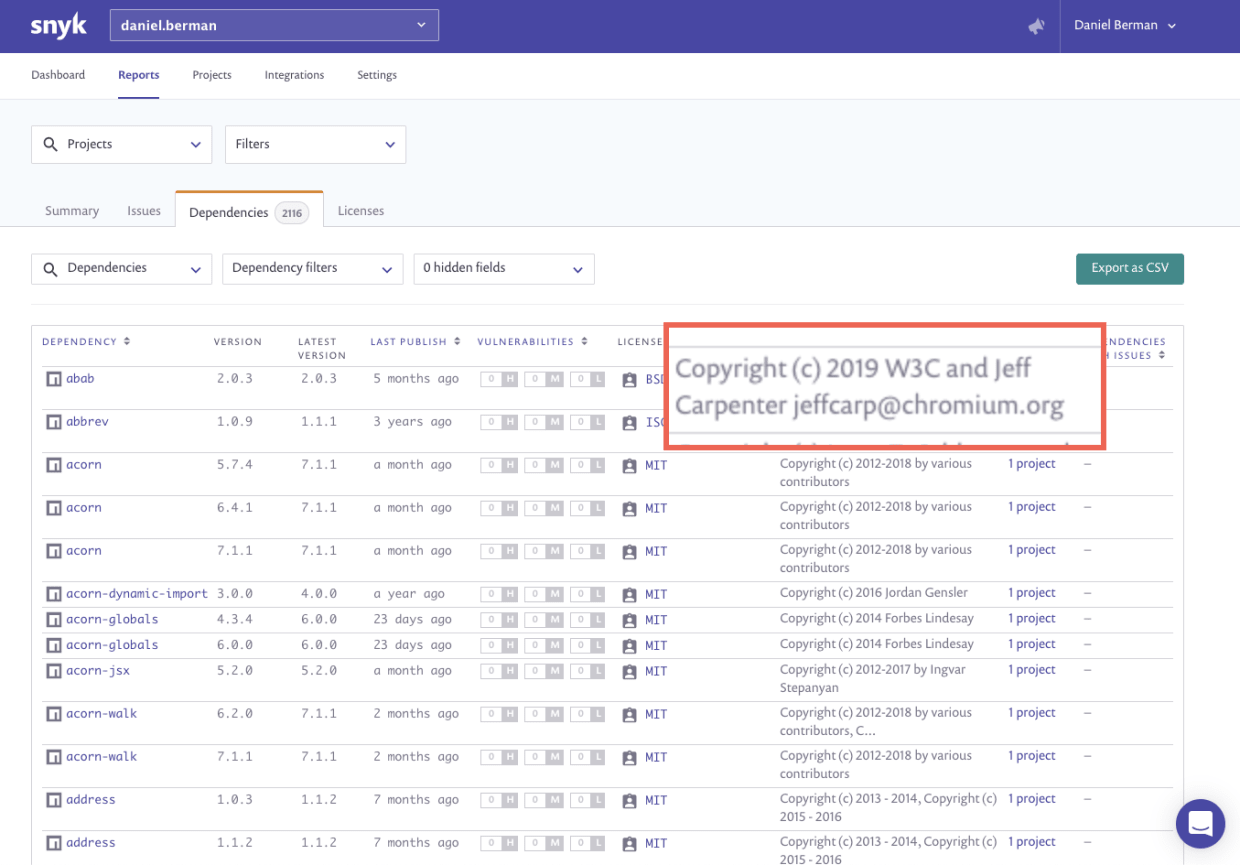Click the package icon beside abab
The height and width of the screenshot is (865, 1240).
53,379
